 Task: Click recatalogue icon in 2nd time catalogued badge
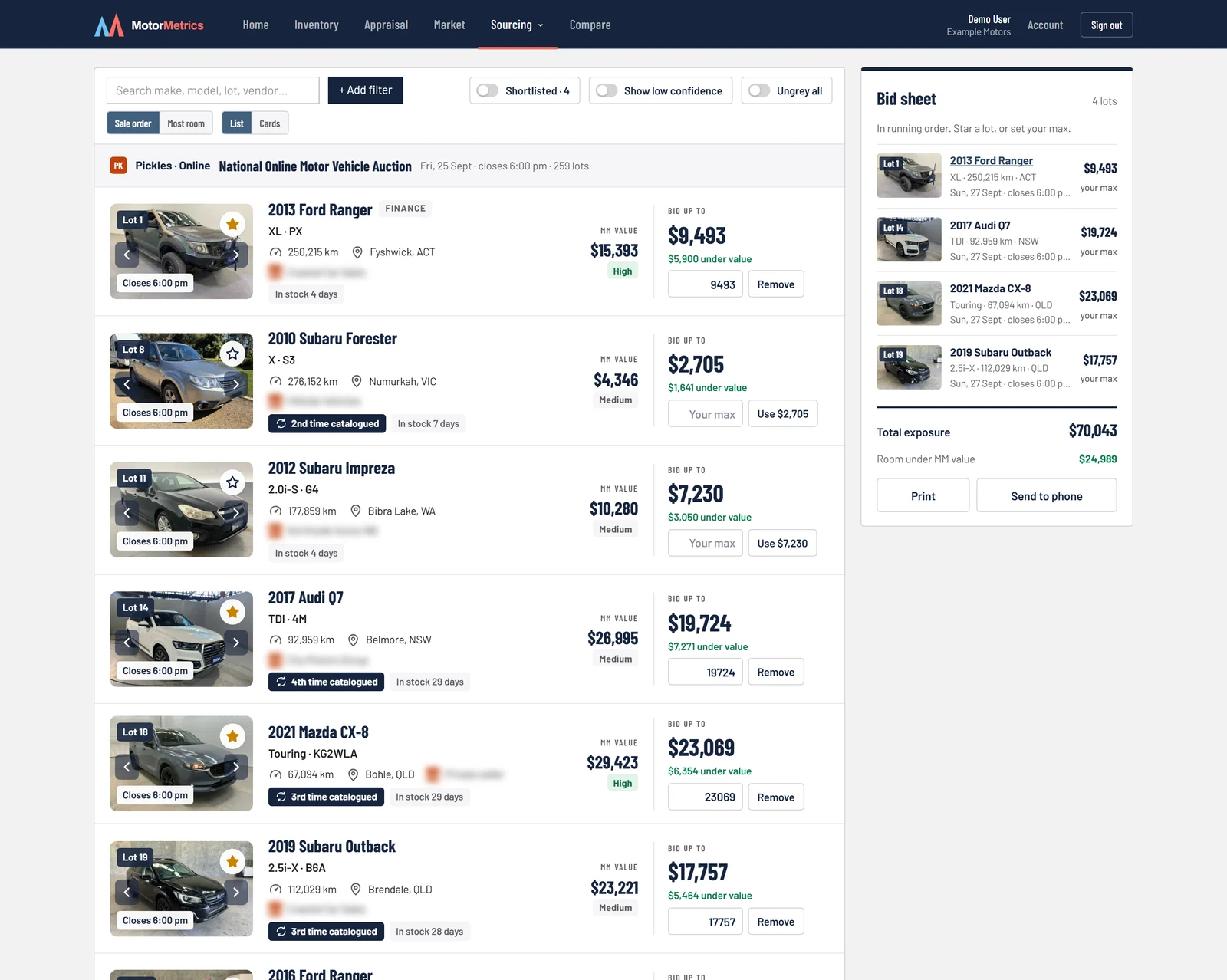(281, 423)
